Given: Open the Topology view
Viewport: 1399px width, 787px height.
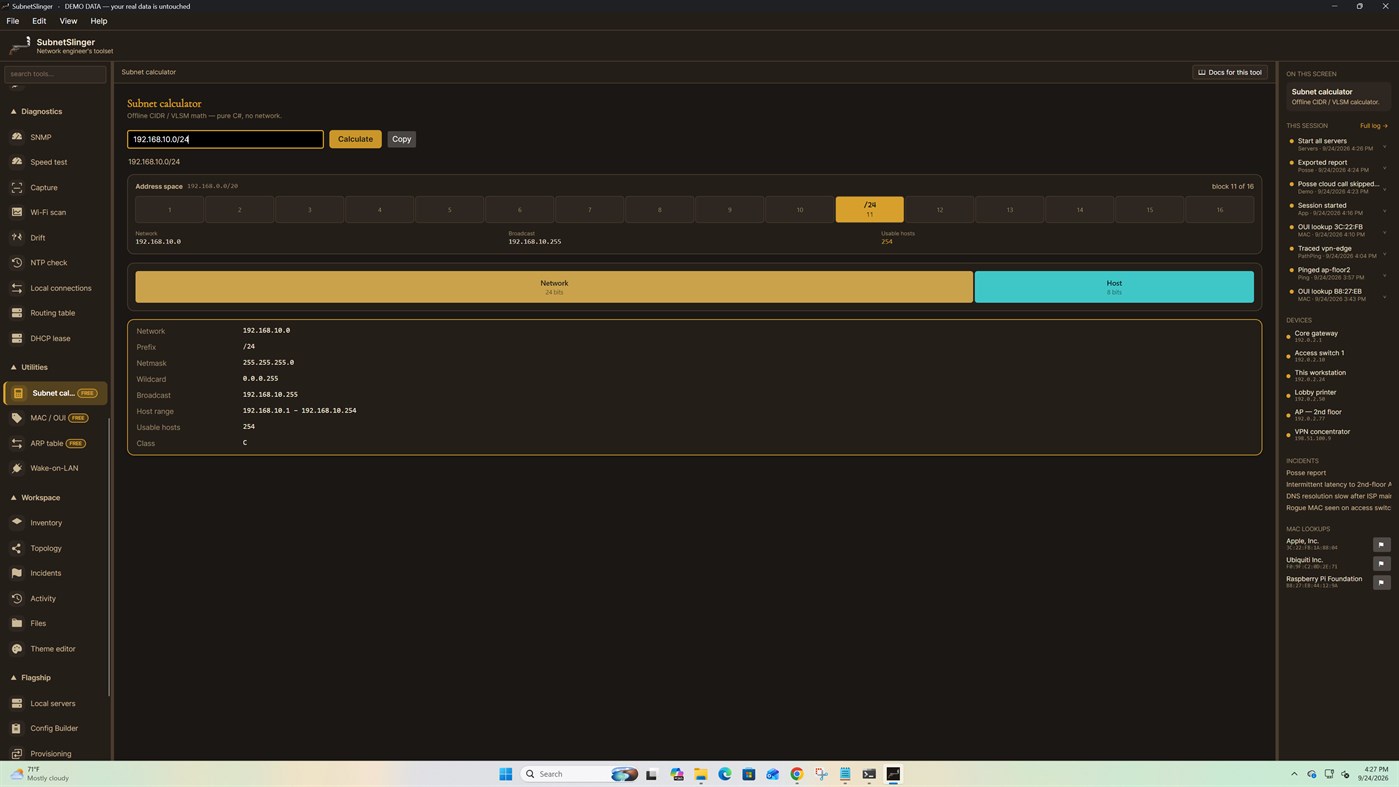Looking at the screenshot, I should [x=55, y=548].
